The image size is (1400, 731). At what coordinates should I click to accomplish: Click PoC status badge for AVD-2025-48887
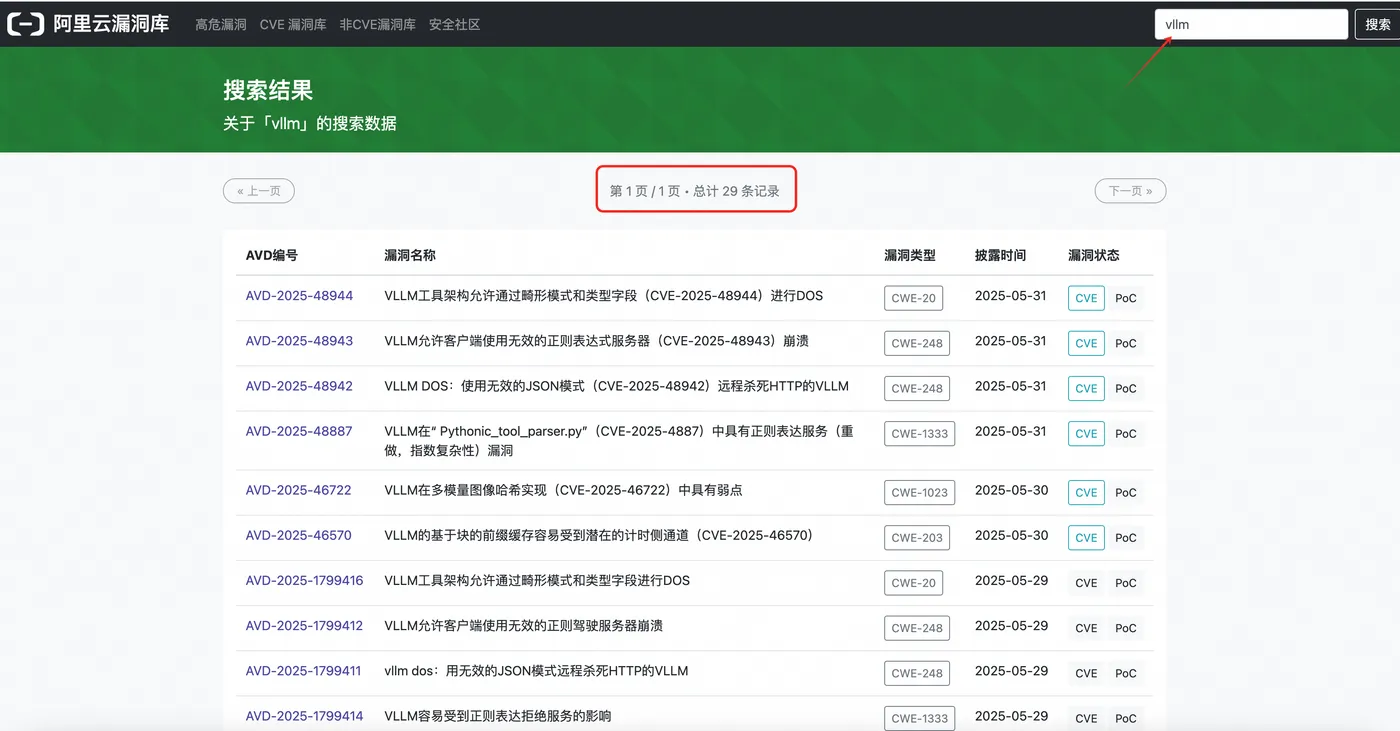(x=1126, y=433)
